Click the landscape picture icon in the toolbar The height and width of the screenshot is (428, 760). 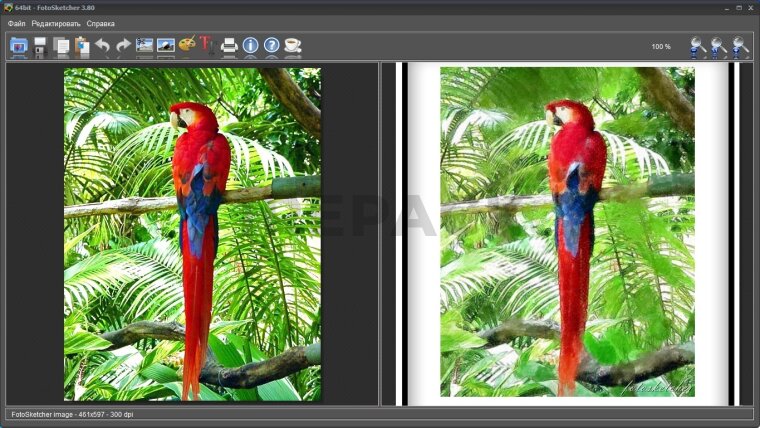click(166, 45)
